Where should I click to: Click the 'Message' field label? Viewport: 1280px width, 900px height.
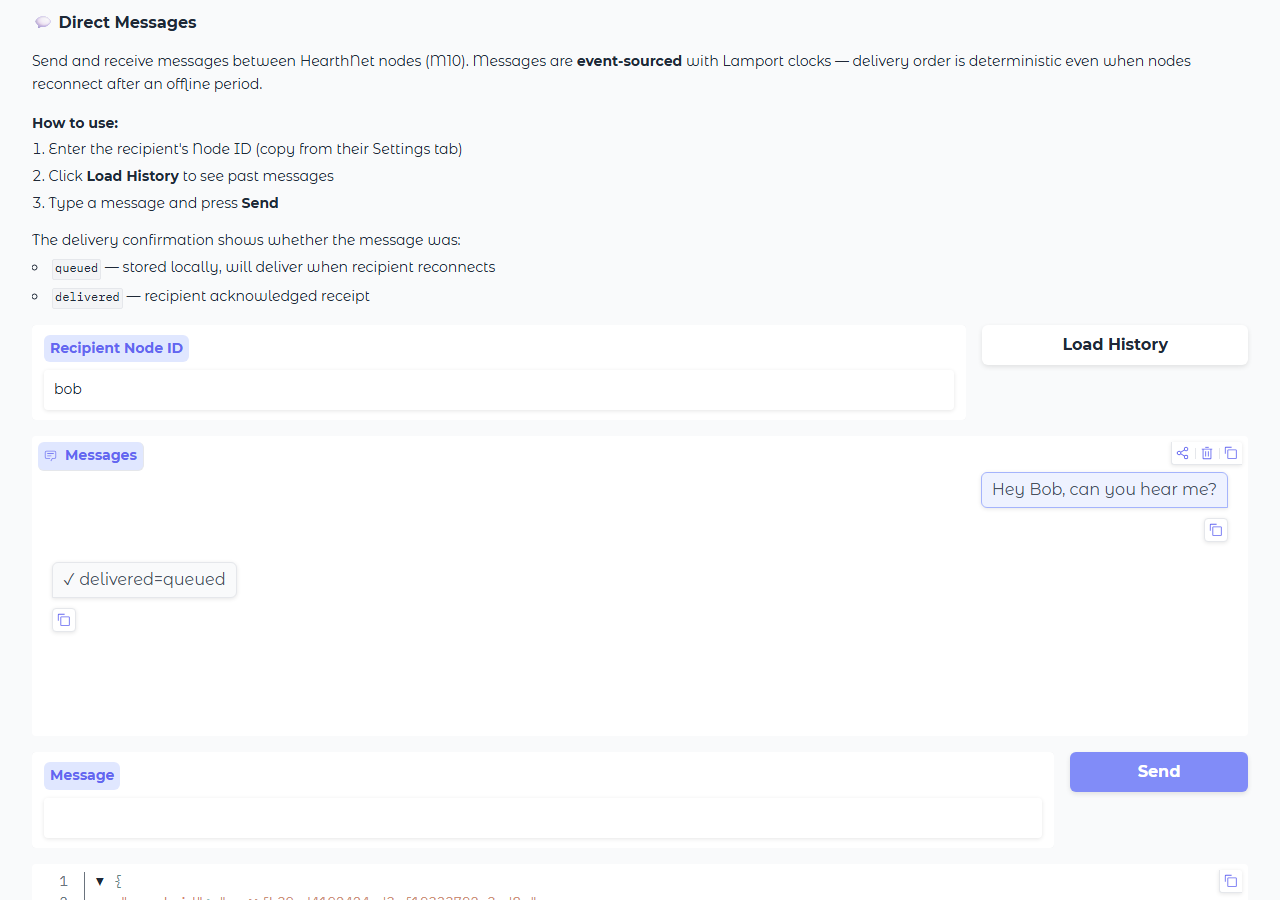pos(82,775)
